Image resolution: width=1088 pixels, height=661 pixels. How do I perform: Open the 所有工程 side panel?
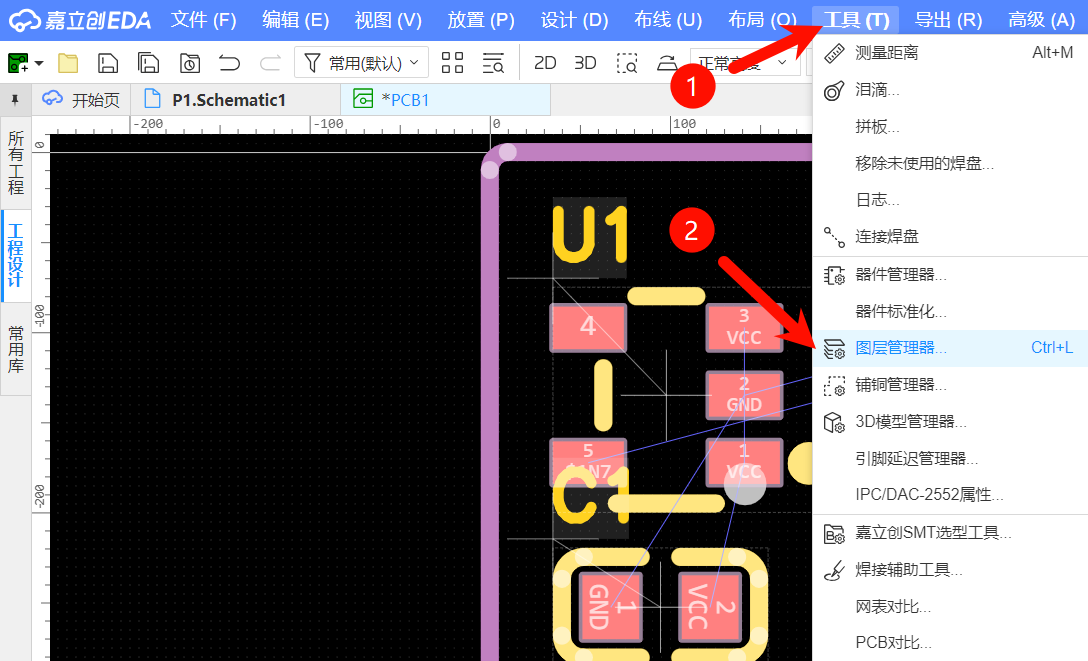[15, 163]
